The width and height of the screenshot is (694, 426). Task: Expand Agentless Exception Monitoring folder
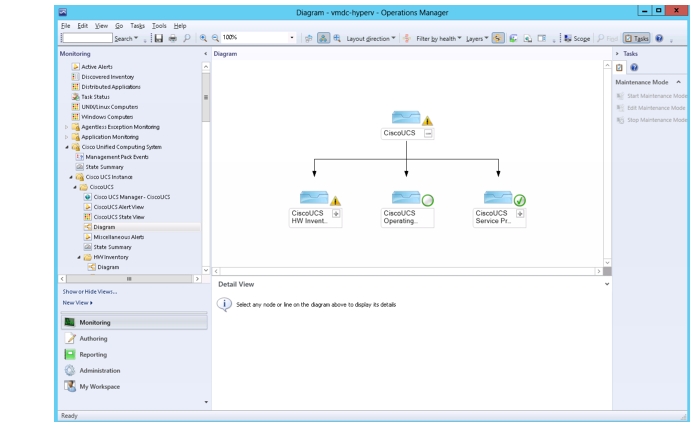(67, 127)
